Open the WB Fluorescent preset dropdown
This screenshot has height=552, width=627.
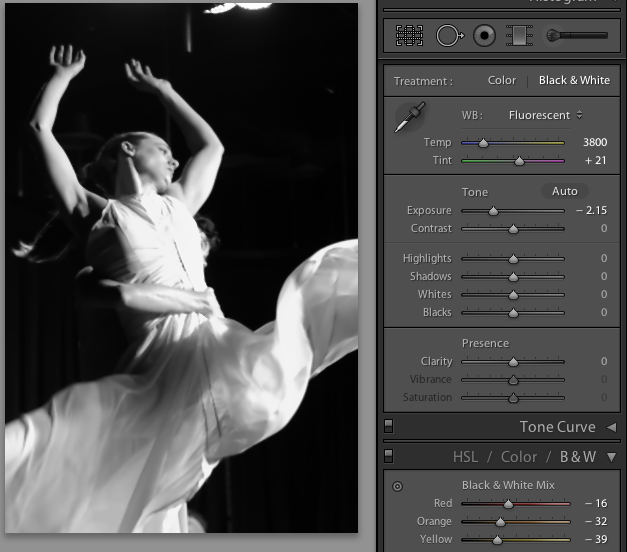pos(545,115)
